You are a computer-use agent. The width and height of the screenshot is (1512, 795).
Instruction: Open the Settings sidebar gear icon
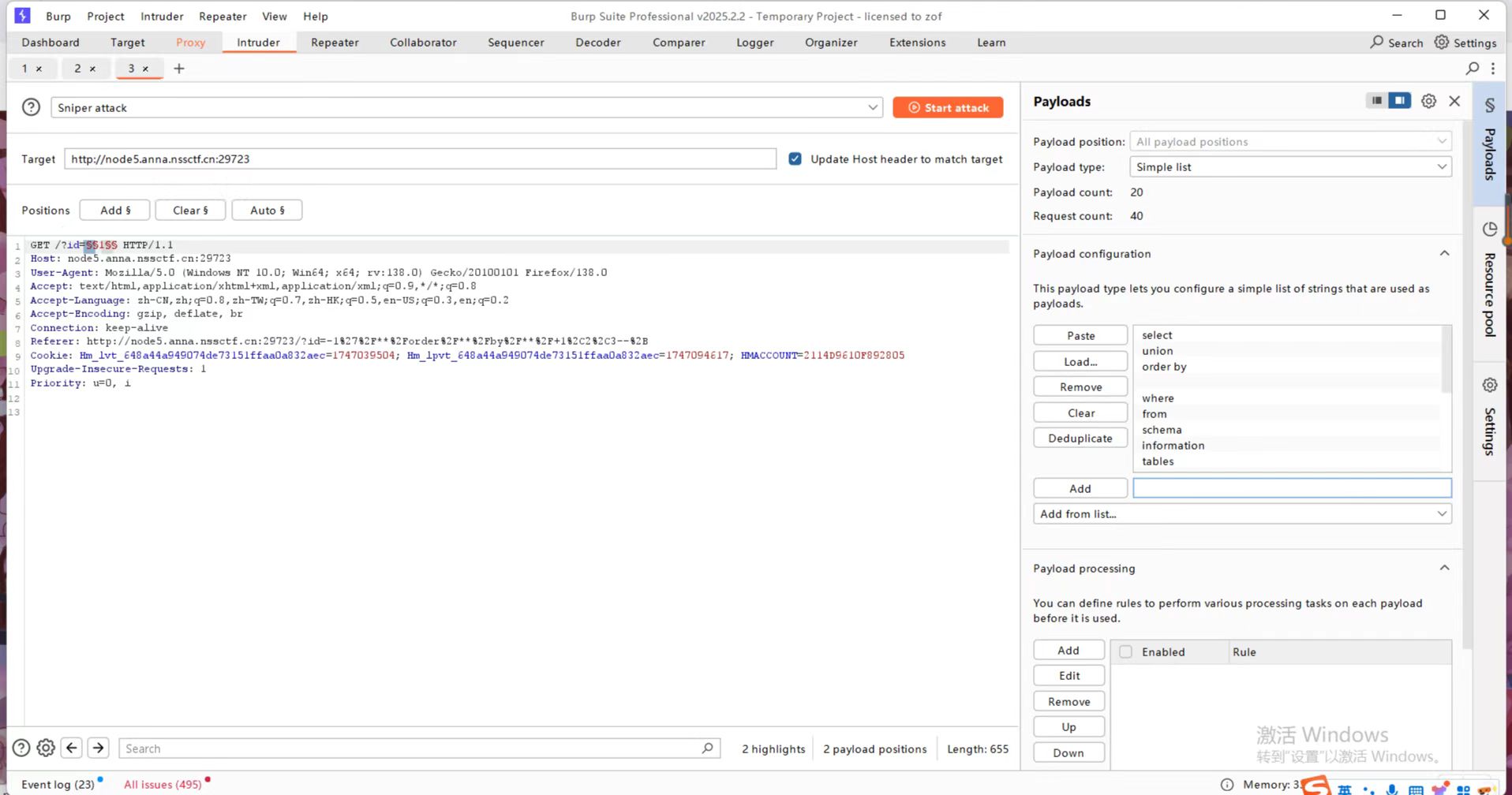click(x=1490, y=385)
